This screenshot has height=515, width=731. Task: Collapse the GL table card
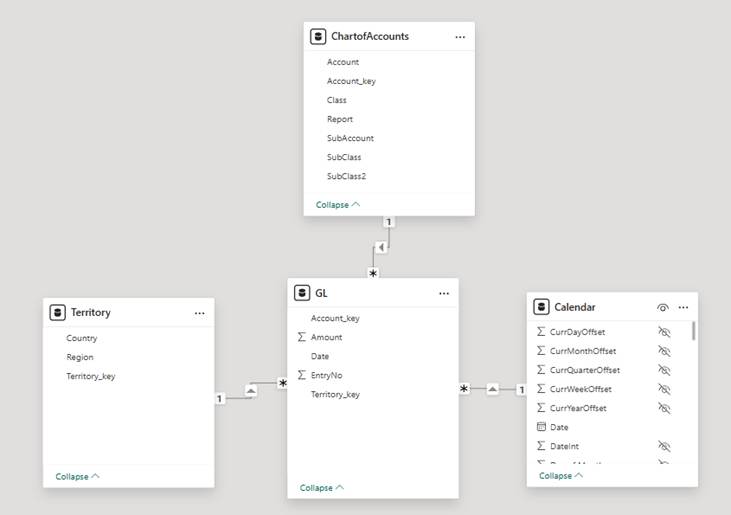tap(322, 488)
